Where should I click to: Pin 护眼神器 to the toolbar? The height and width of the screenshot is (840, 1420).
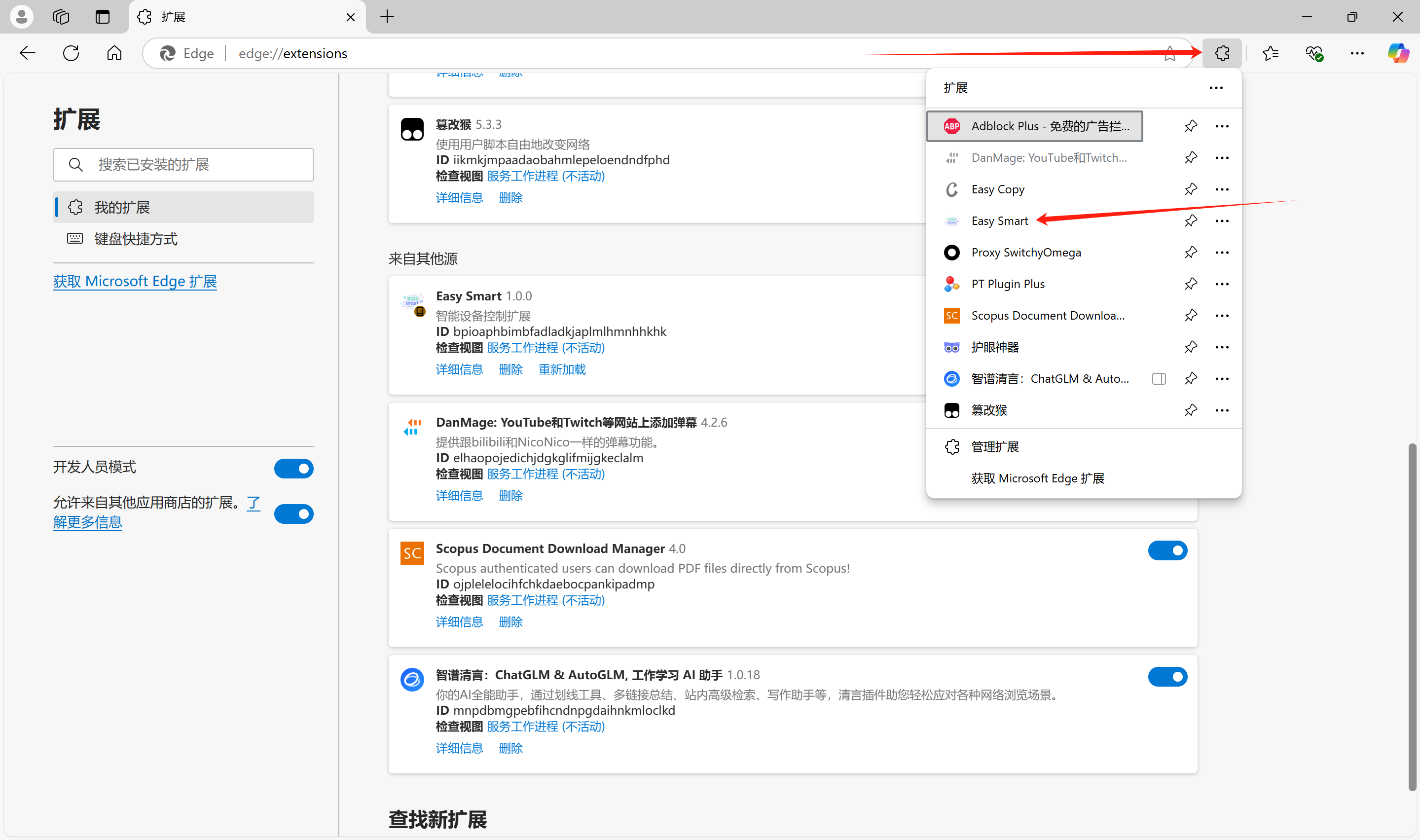pos(1191,347)
